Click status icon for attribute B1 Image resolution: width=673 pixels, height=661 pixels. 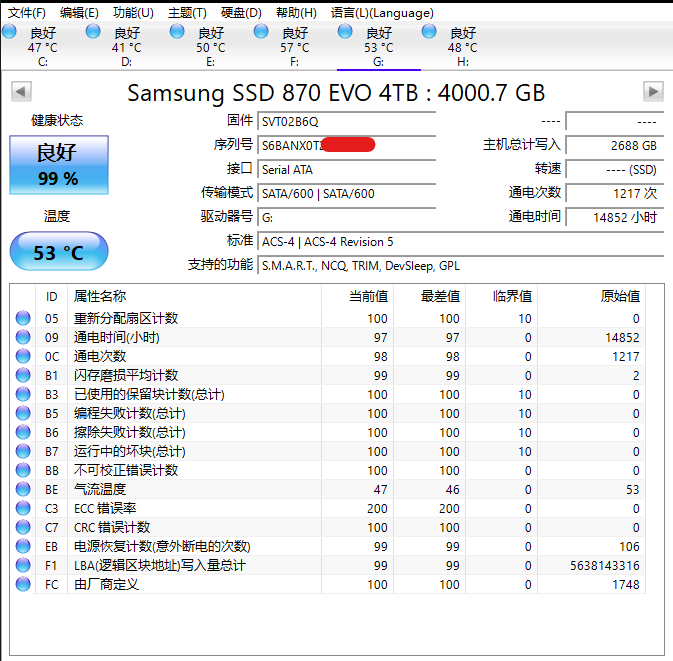[x=23, y=375]
